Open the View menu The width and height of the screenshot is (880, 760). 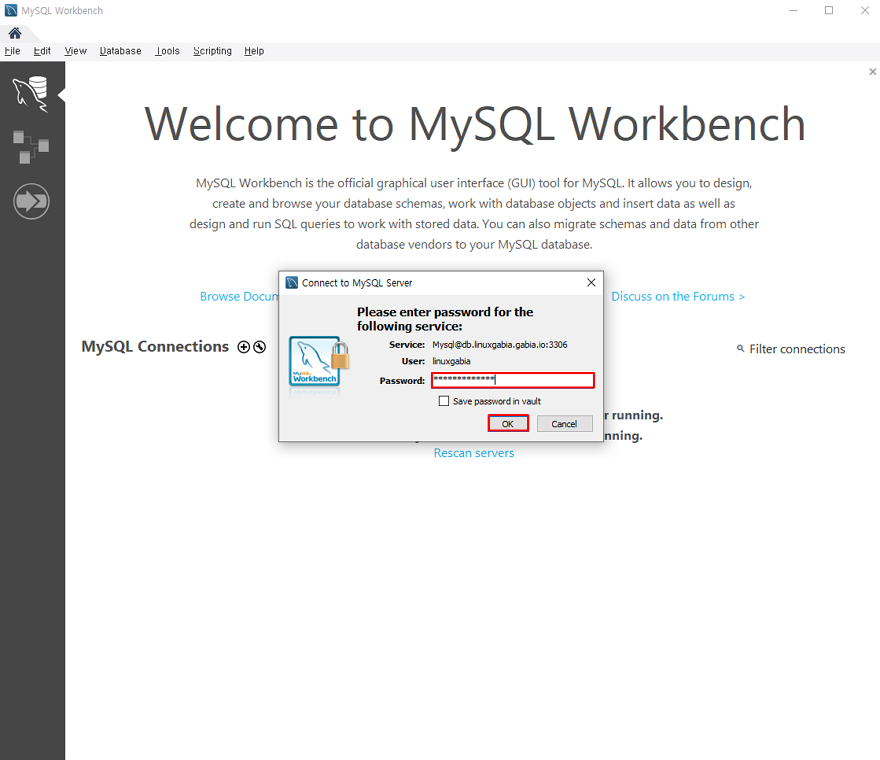coord(75,51)
